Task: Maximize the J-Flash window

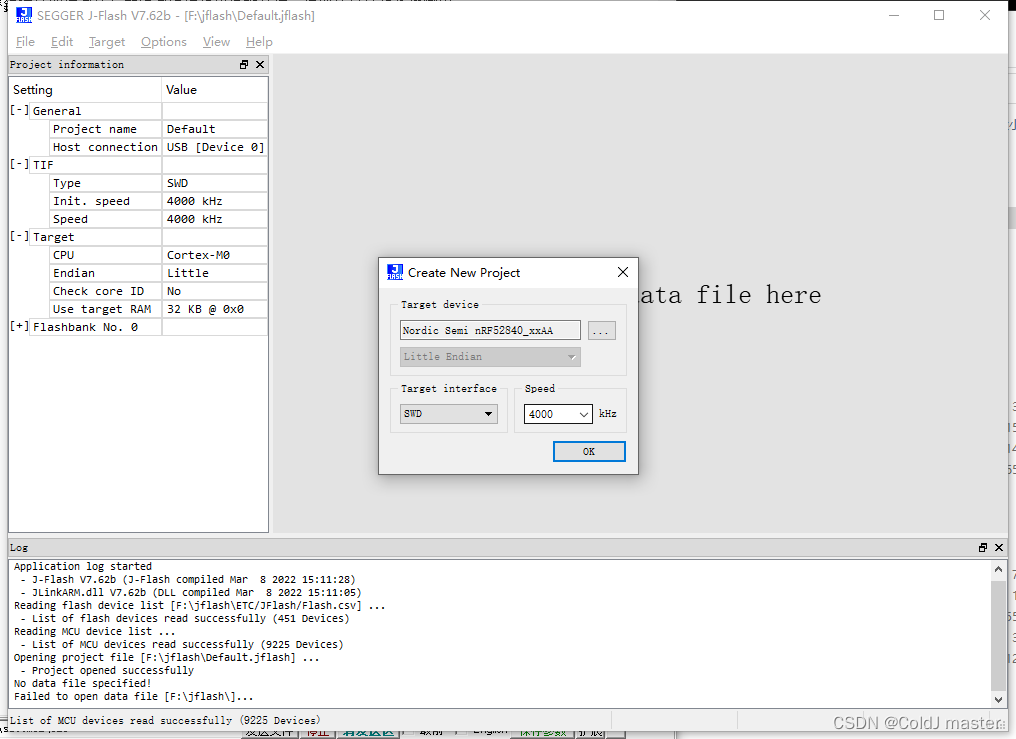Action: pyautogui.click(x=939, y=15)
